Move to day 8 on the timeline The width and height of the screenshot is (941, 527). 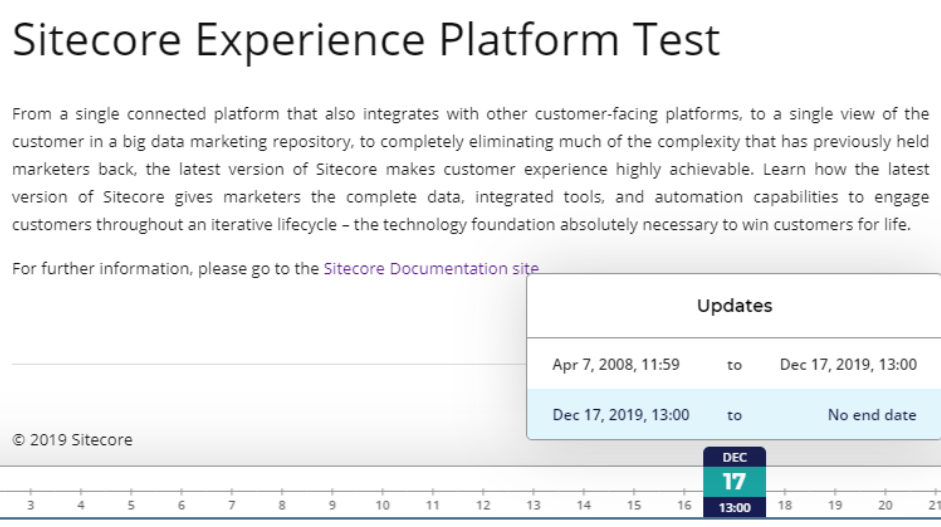click(282, 505)
